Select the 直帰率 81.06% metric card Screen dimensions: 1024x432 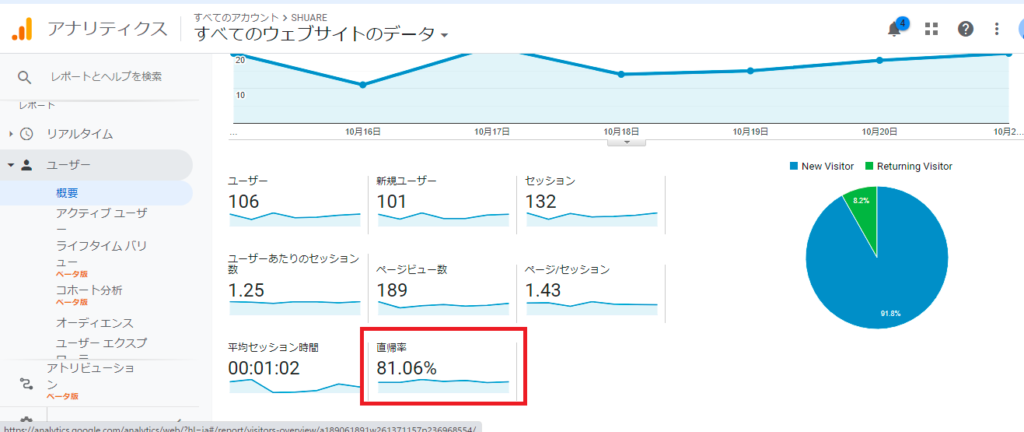click(443, 368)
